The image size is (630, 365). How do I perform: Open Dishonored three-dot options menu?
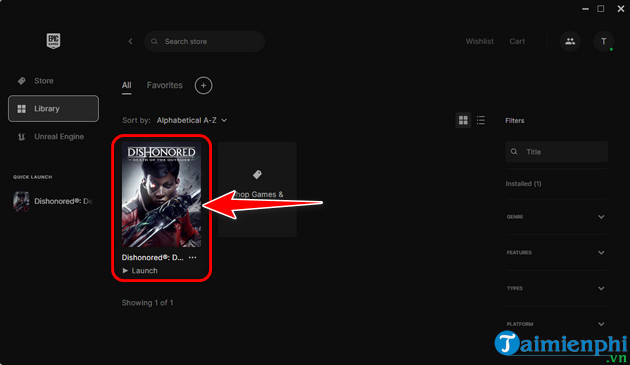coord(192,257)
